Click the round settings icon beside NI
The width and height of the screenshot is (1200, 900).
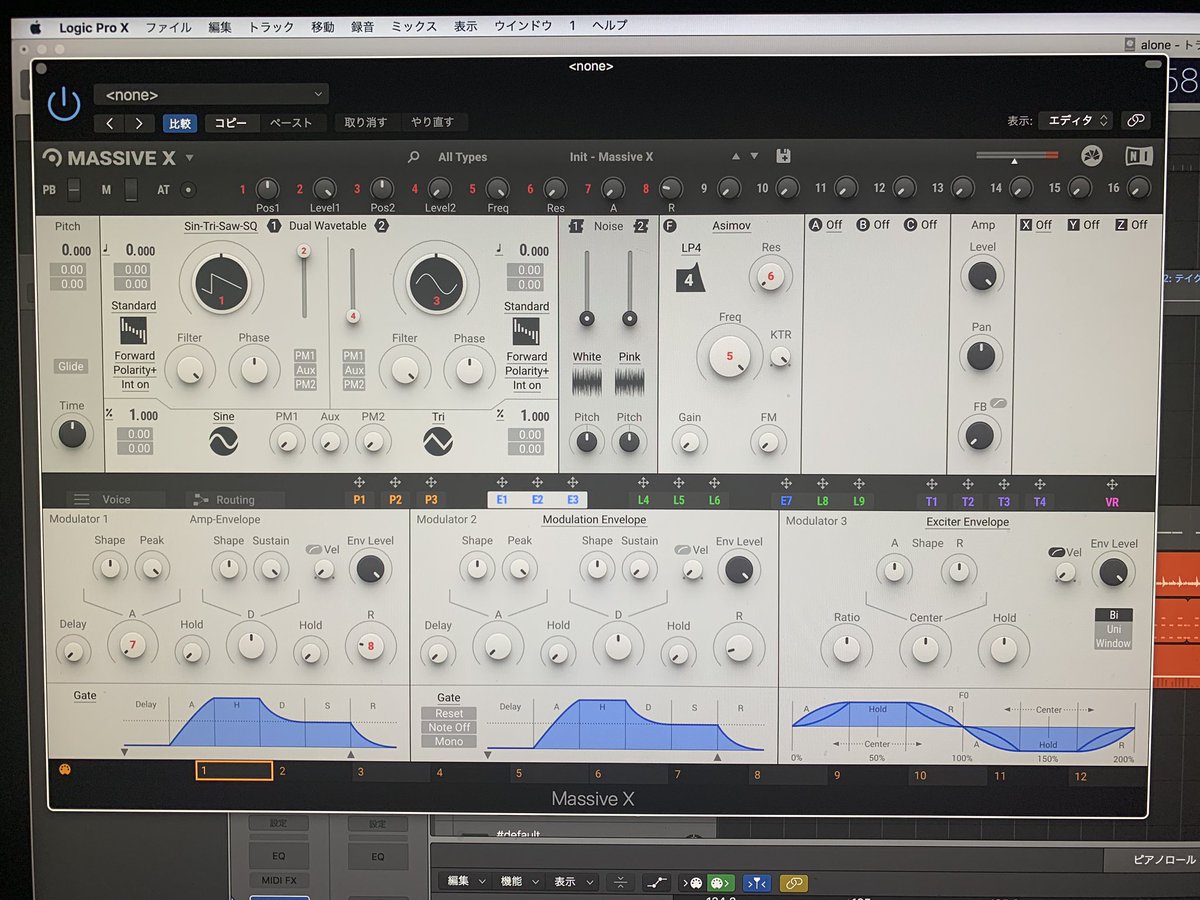click(1092, 157)
